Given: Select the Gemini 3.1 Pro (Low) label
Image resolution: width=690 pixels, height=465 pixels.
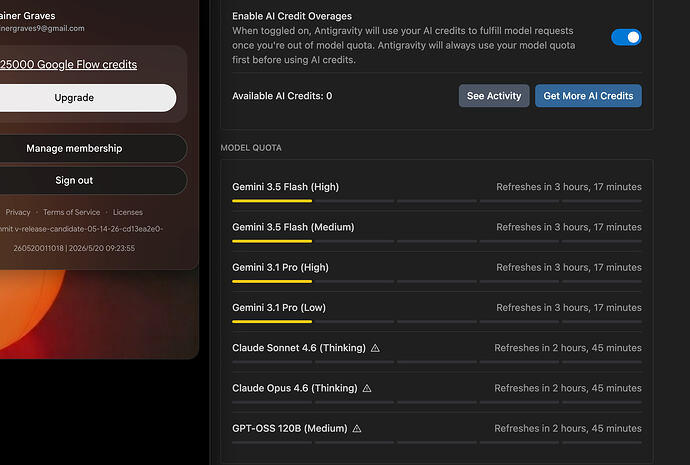Looking at the screenshot, I should click(279, 308).
